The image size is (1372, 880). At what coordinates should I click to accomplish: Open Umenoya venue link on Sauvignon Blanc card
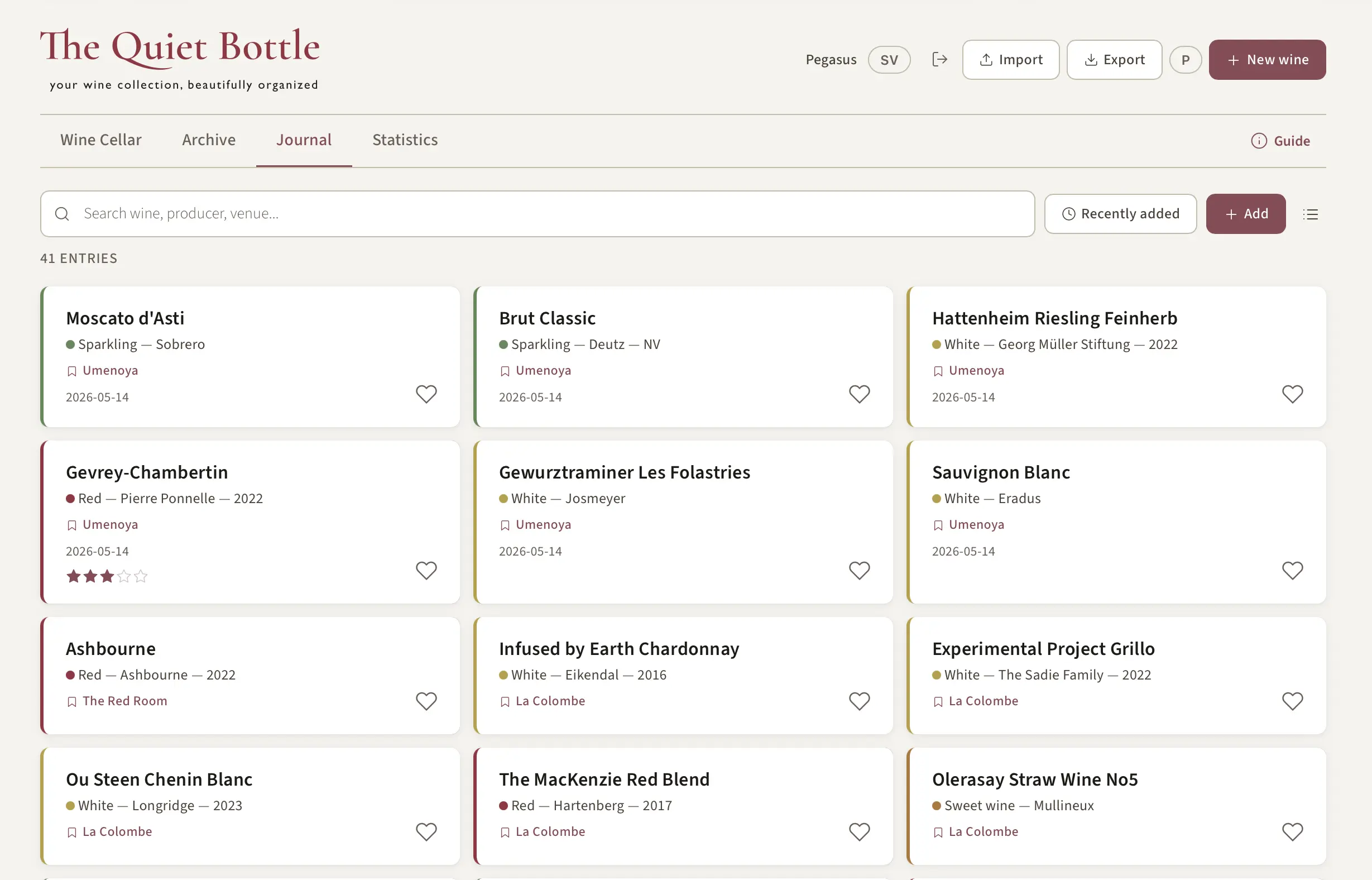[976, 524]
